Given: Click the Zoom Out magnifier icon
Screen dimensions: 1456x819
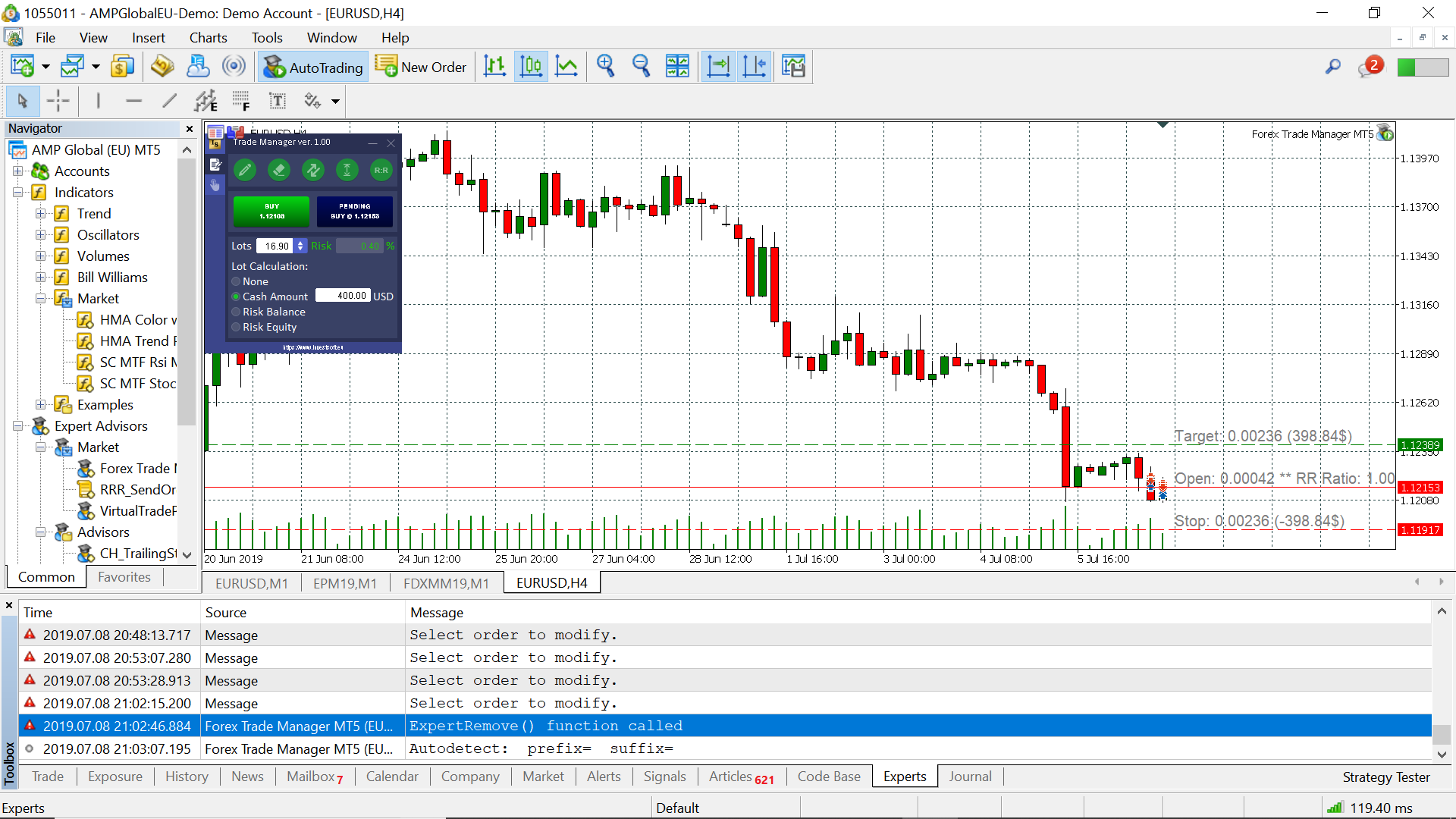Looking at the screenshot, I should click(642, 67).
